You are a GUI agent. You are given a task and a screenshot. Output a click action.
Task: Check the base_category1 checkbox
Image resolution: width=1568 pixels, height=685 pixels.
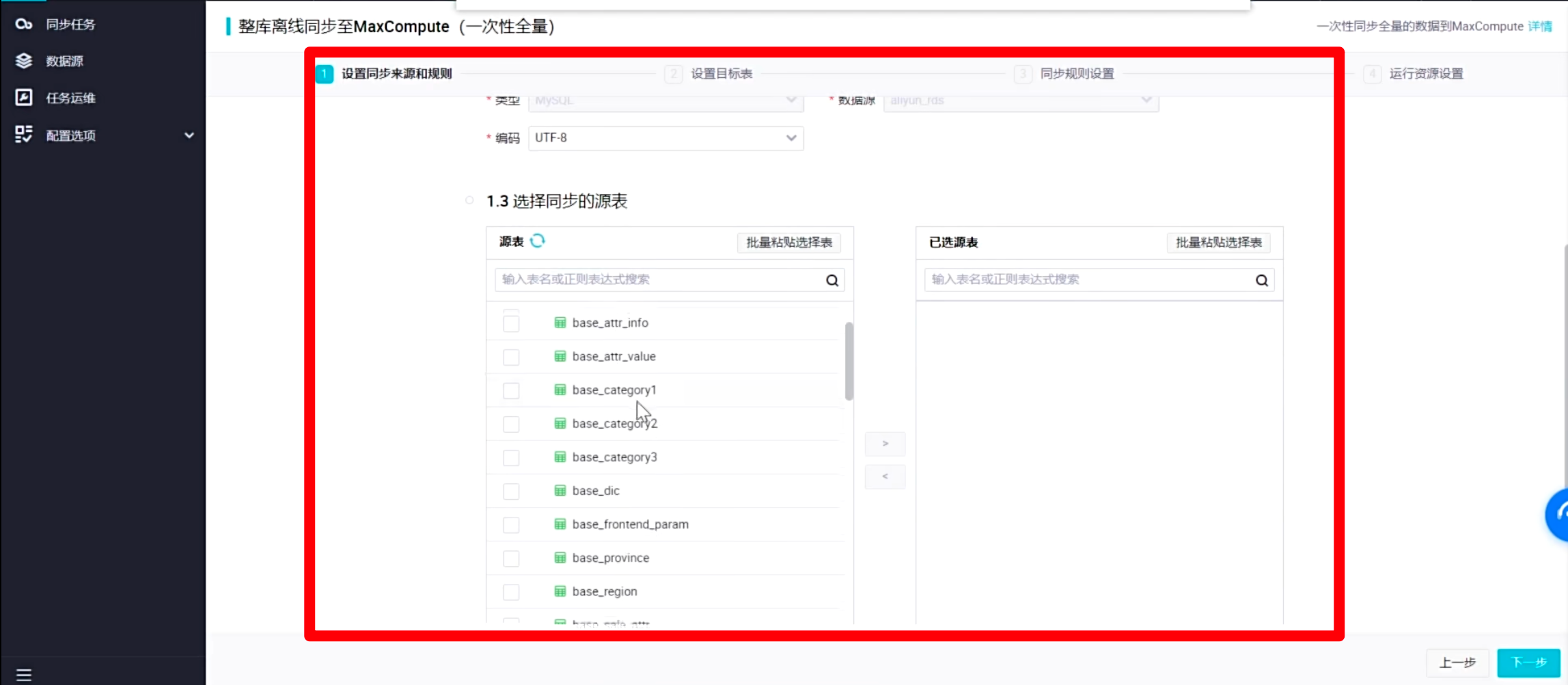click(511, 390)
